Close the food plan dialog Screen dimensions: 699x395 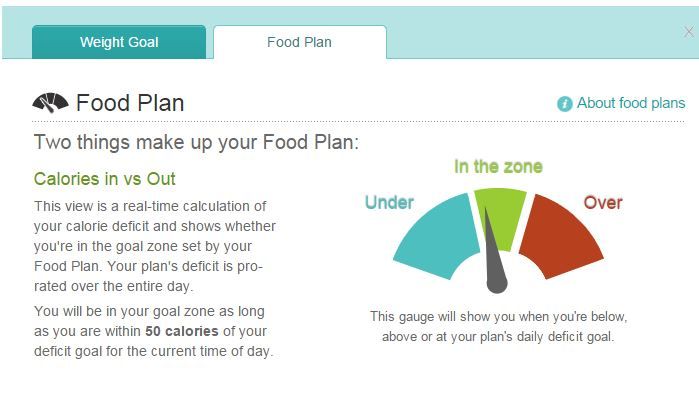click(x=688, y=32)
